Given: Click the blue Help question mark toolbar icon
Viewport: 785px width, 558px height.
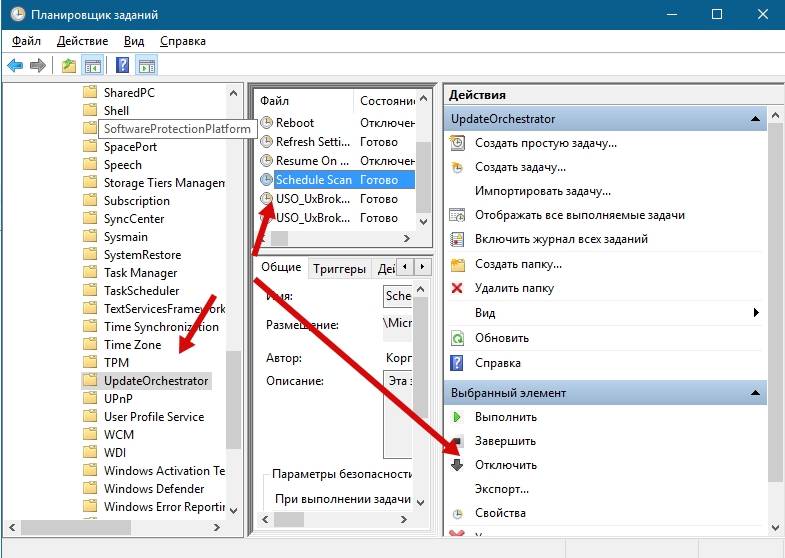Looking at the screenshot, I should click(x=122, y=66).
